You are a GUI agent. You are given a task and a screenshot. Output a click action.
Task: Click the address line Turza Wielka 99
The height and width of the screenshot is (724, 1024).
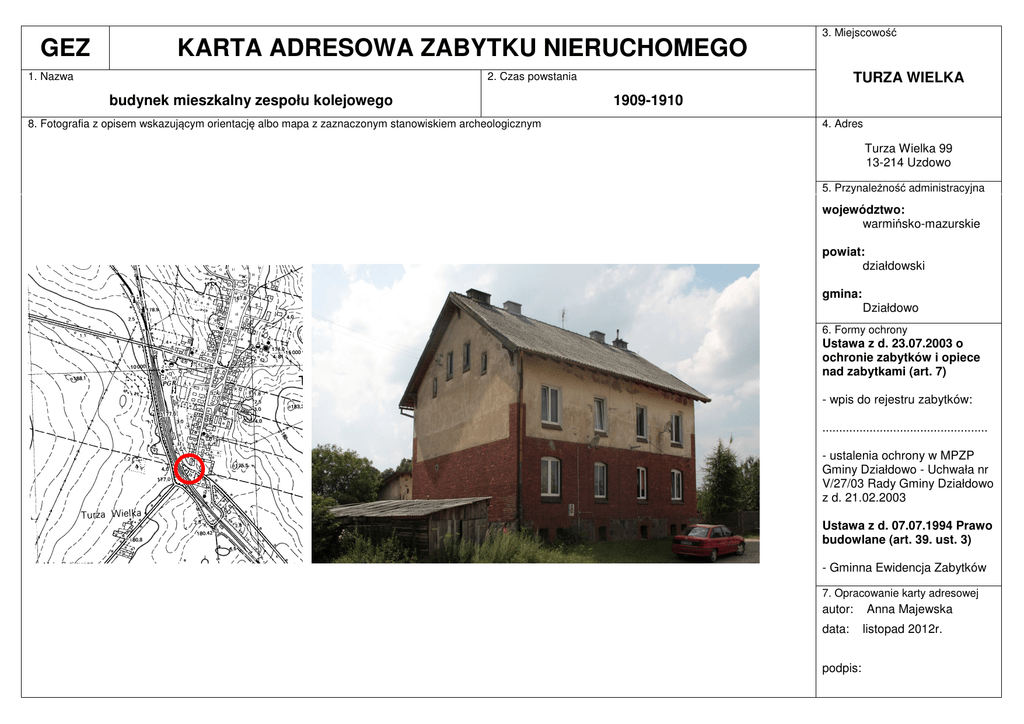pos(908,148)
